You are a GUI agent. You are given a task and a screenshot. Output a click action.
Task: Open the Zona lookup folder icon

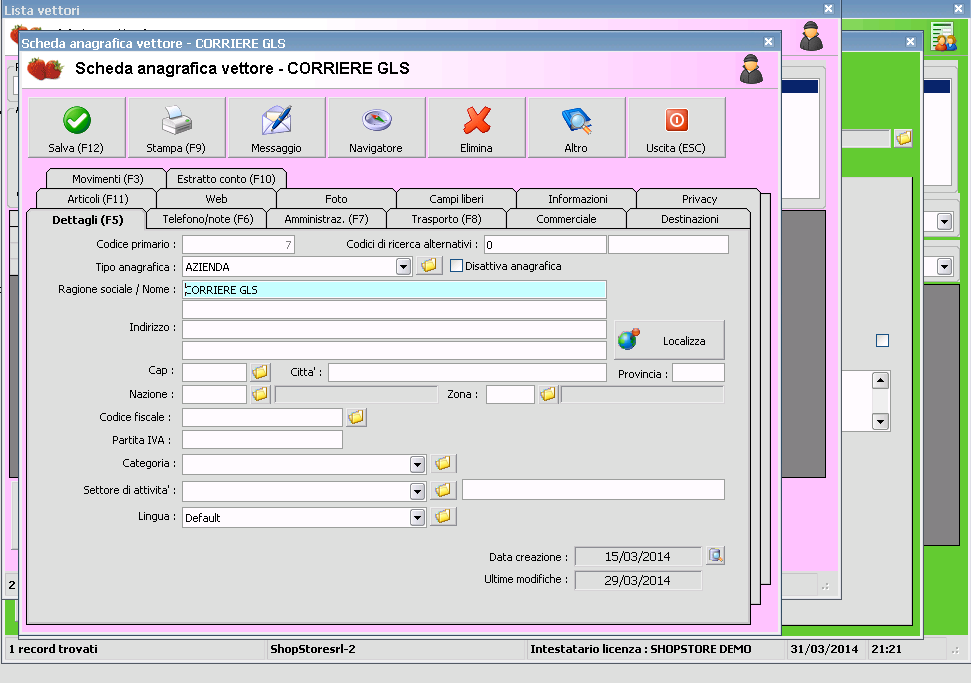(548, 394)
